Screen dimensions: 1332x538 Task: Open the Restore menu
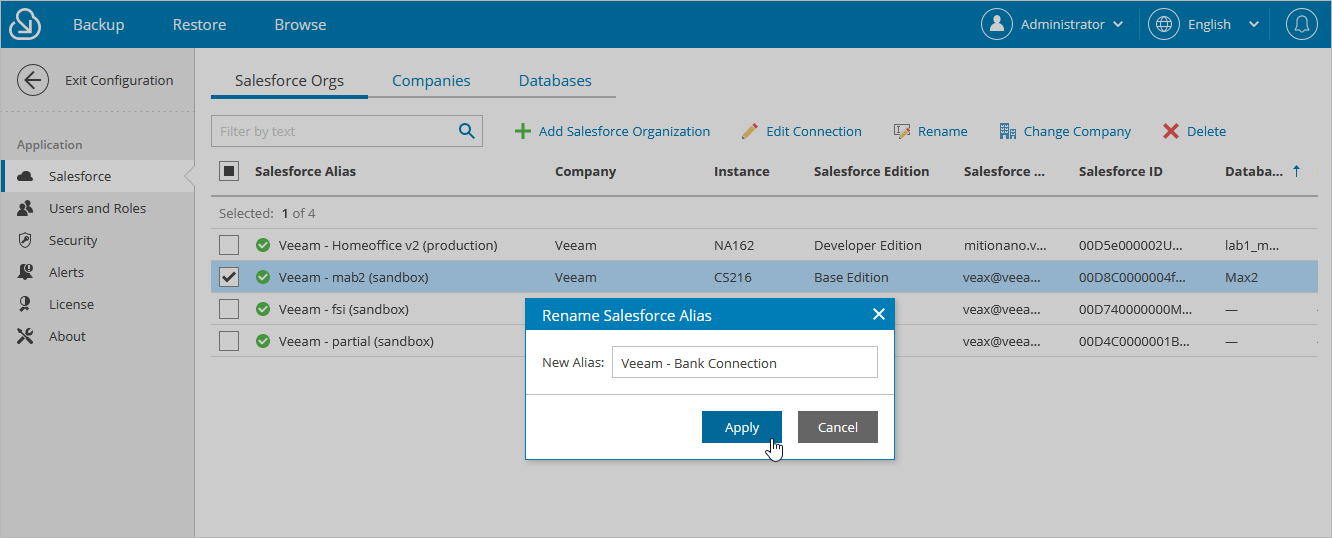199,24
